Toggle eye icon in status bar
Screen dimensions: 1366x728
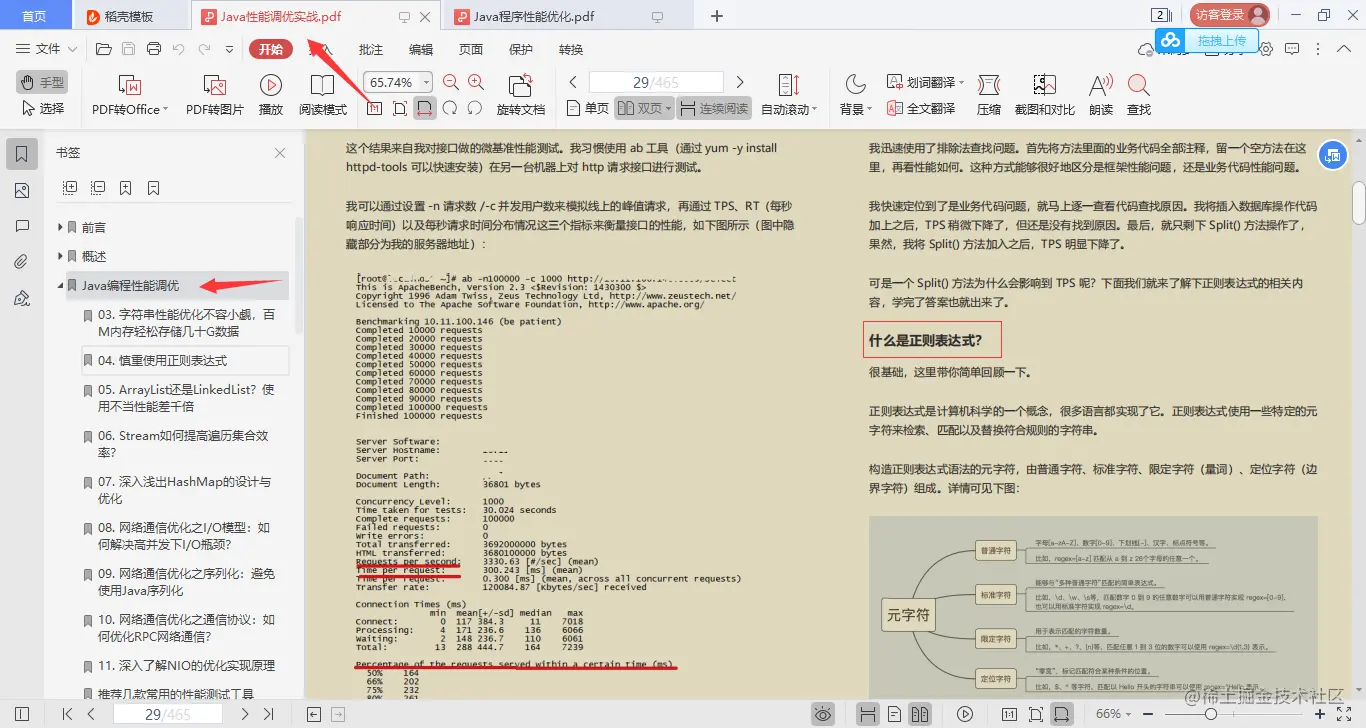click(x=823, y=713)
